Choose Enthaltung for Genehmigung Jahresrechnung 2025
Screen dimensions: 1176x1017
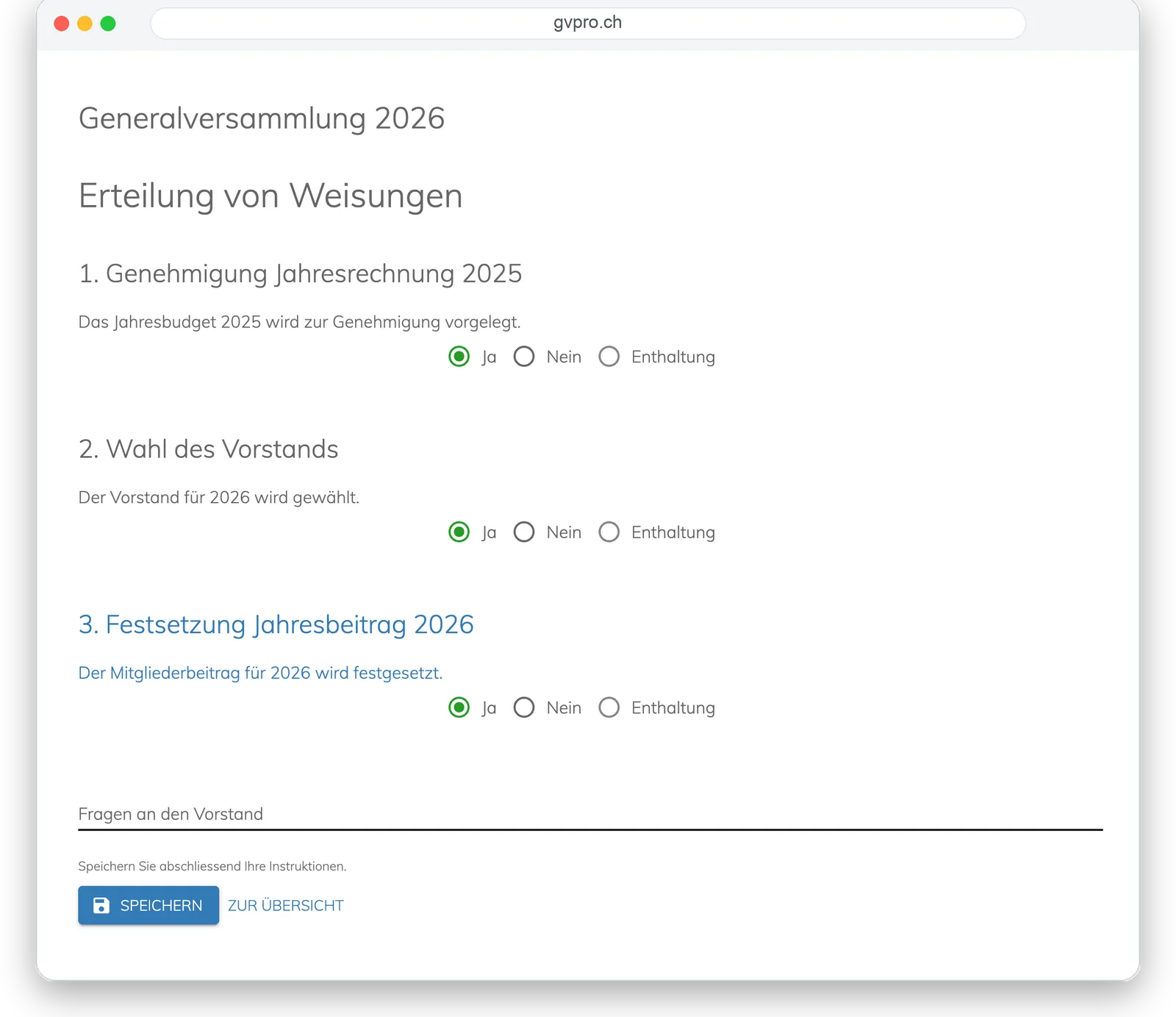609,357
